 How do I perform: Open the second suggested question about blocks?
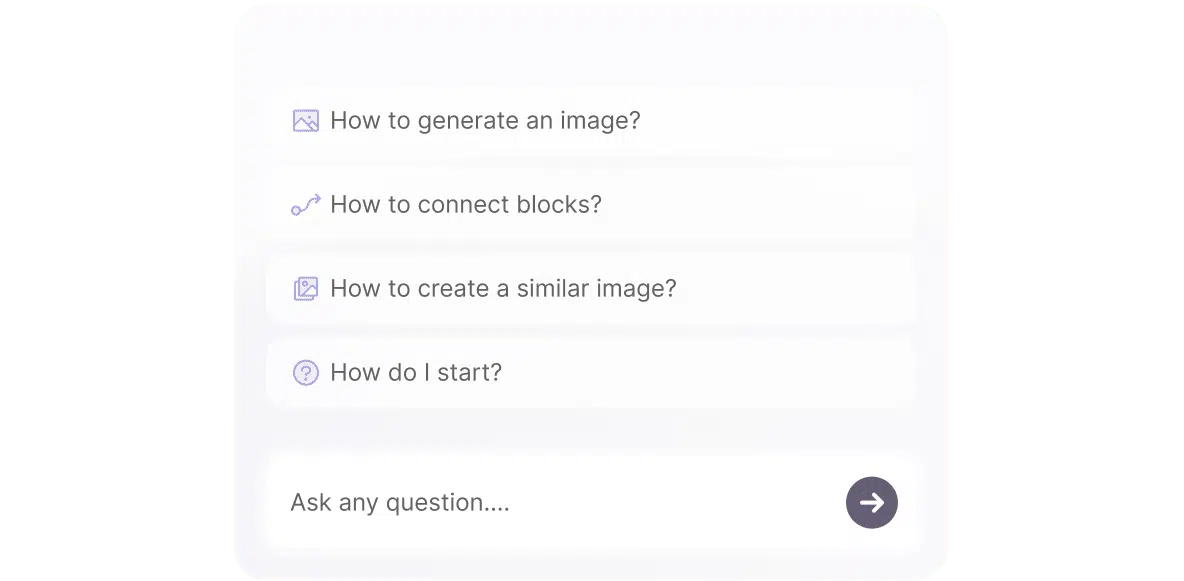[590, 205]
